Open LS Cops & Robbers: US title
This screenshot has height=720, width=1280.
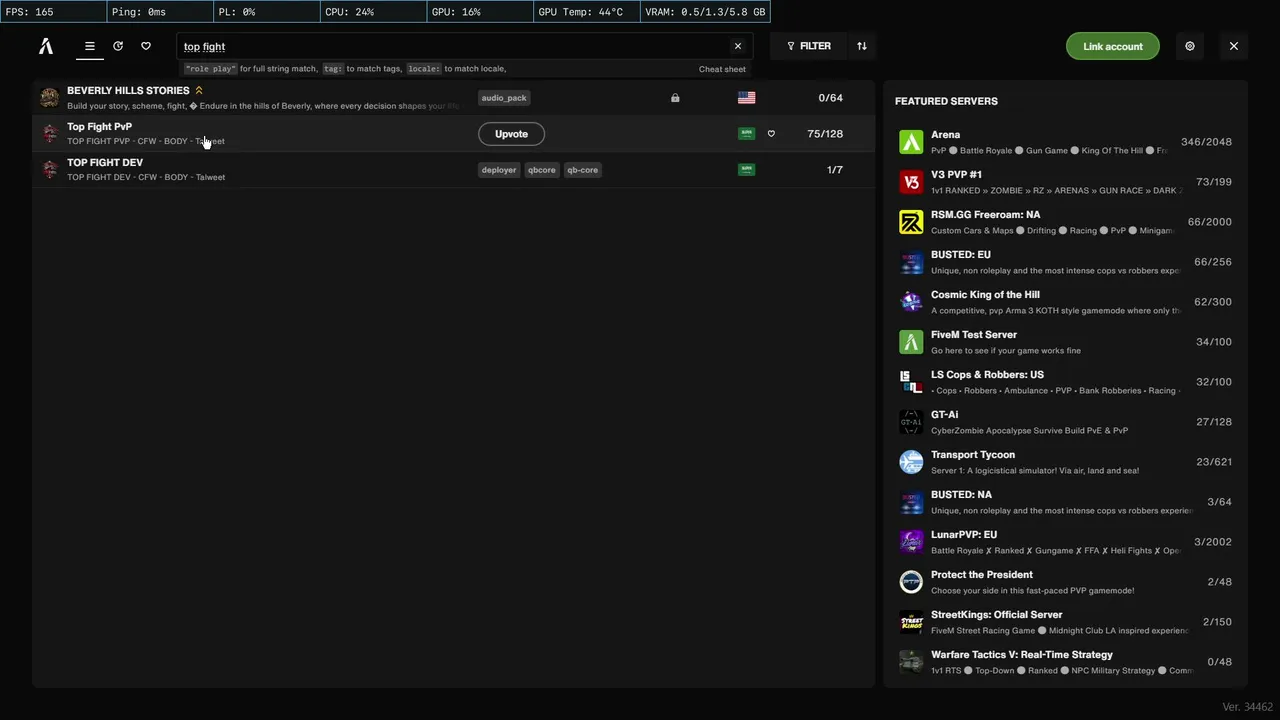(987, 375)
